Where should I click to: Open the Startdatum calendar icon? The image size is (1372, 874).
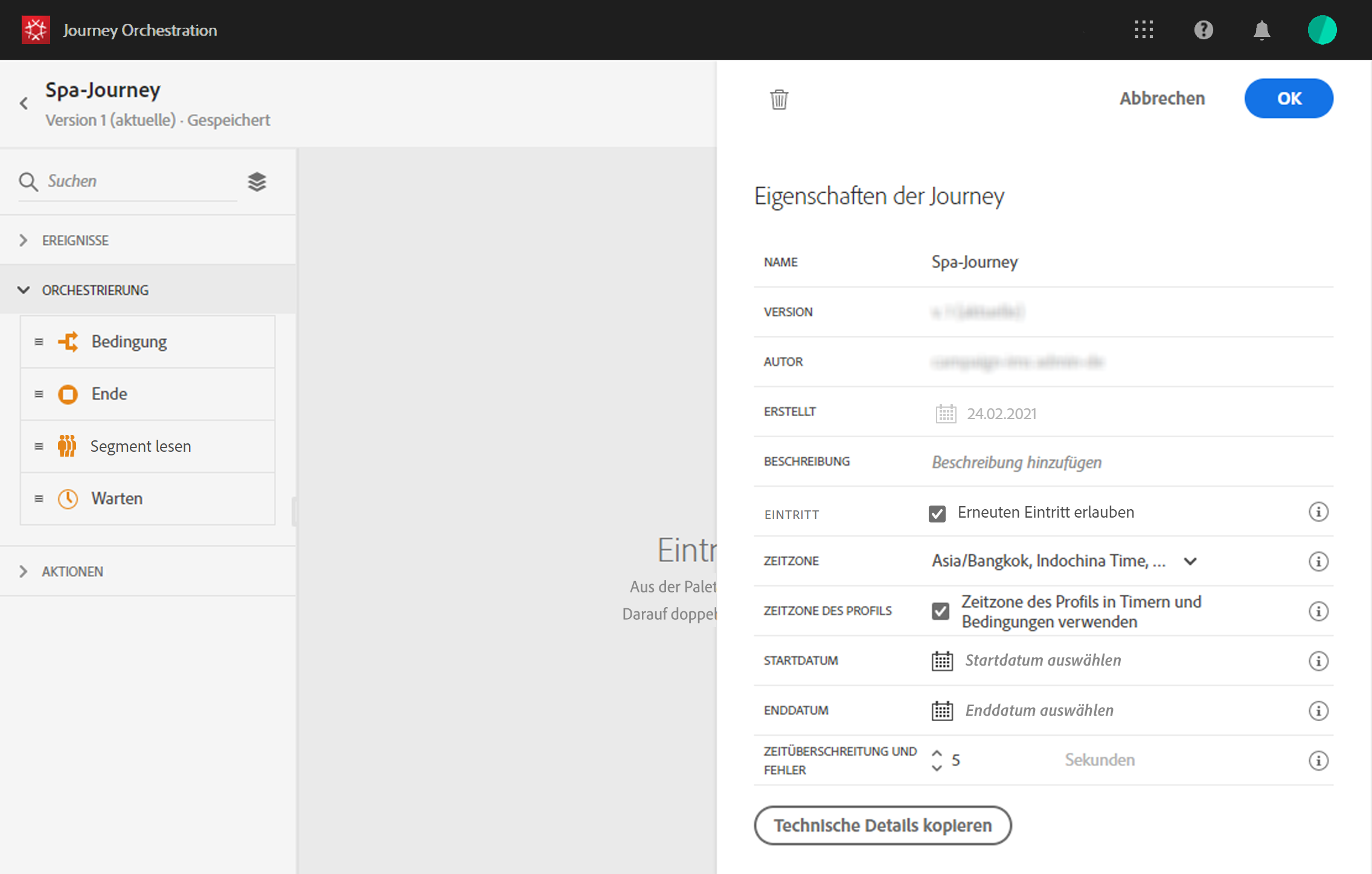pos(942,661)
